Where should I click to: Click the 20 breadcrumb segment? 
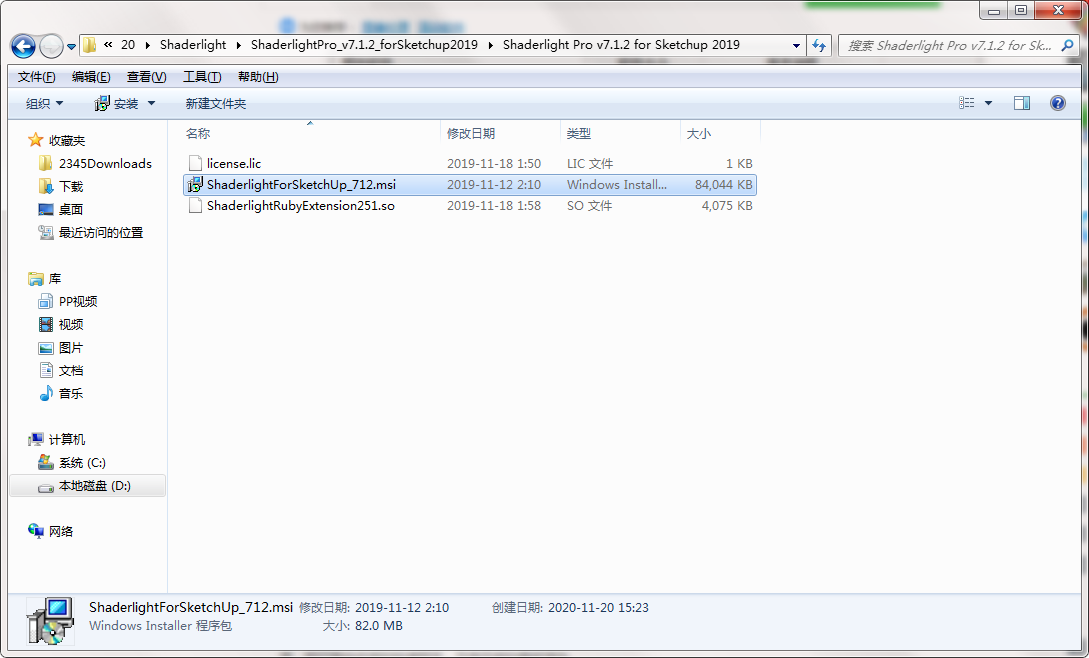coord(128,44)
